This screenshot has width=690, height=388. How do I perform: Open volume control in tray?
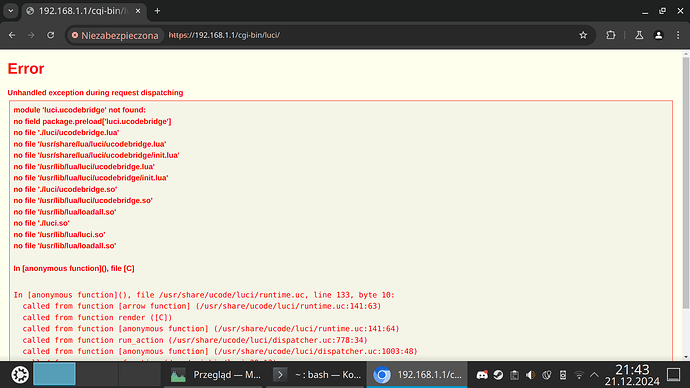(x=530, y=375)
